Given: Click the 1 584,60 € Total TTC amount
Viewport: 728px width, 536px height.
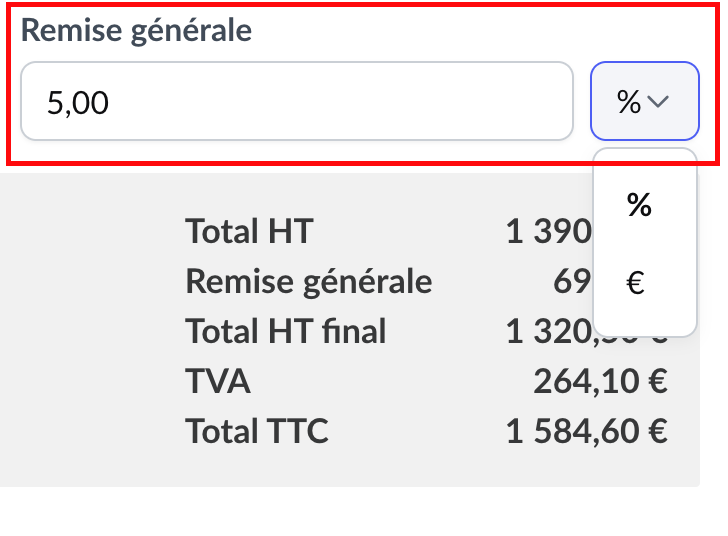Looking at the screenshot, I should pos(587,431).
